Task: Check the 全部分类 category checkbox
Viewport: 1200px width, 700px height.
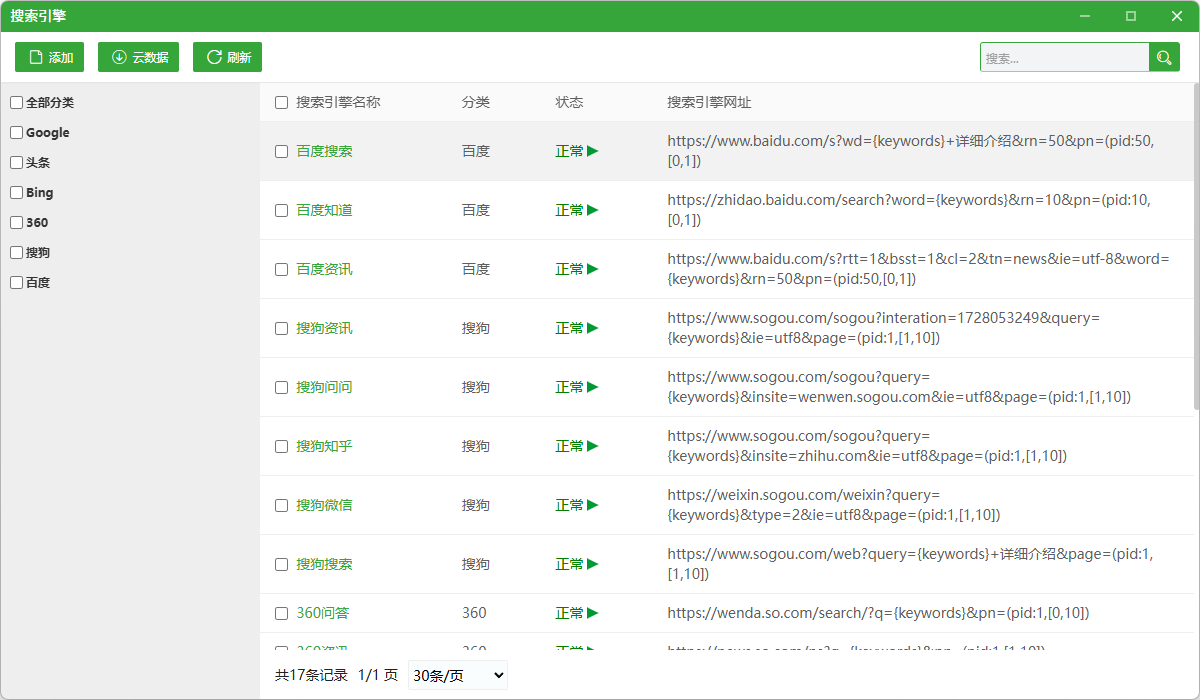Action: tap(17, 102)
